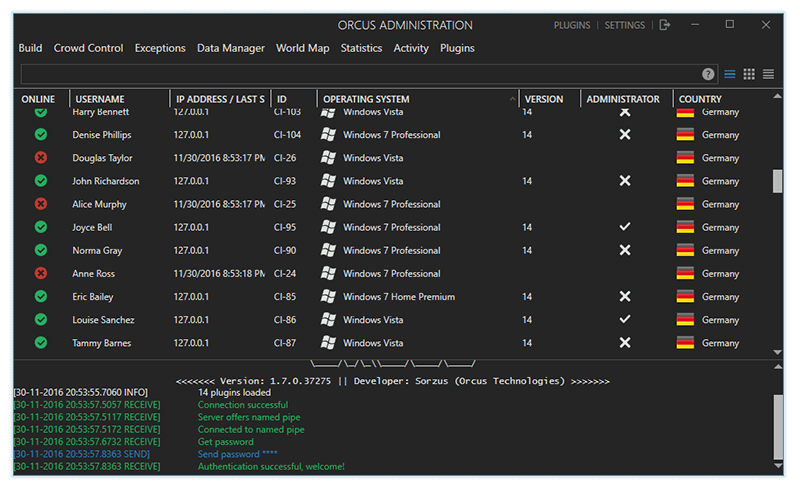
Task: Click Windows 7 Home Premium text
Action: [399, 297]
